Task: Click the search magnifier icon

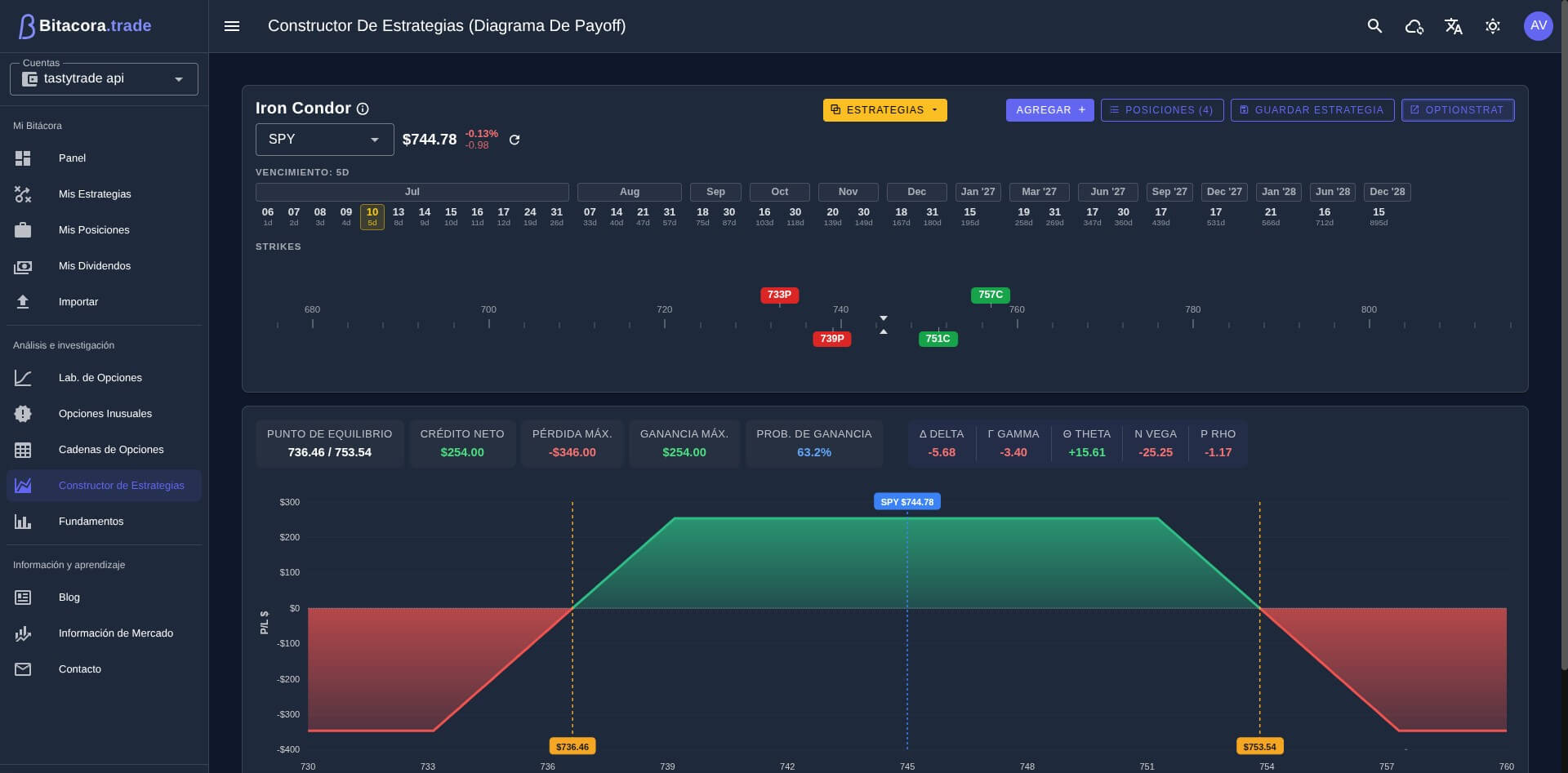Action: click(x=1375, y=26)
